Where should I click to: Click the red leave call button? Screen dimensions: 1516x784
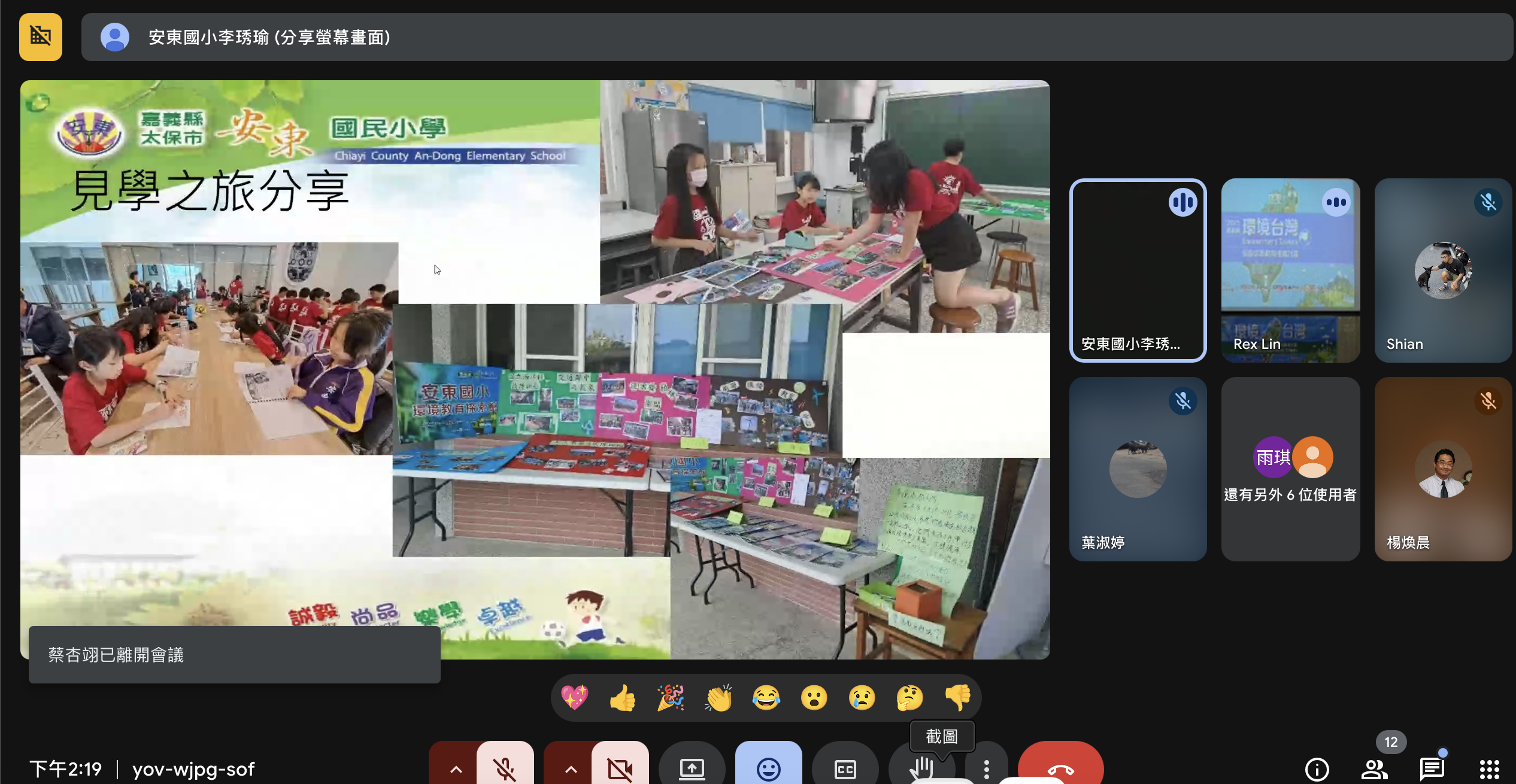(1060, 769)
